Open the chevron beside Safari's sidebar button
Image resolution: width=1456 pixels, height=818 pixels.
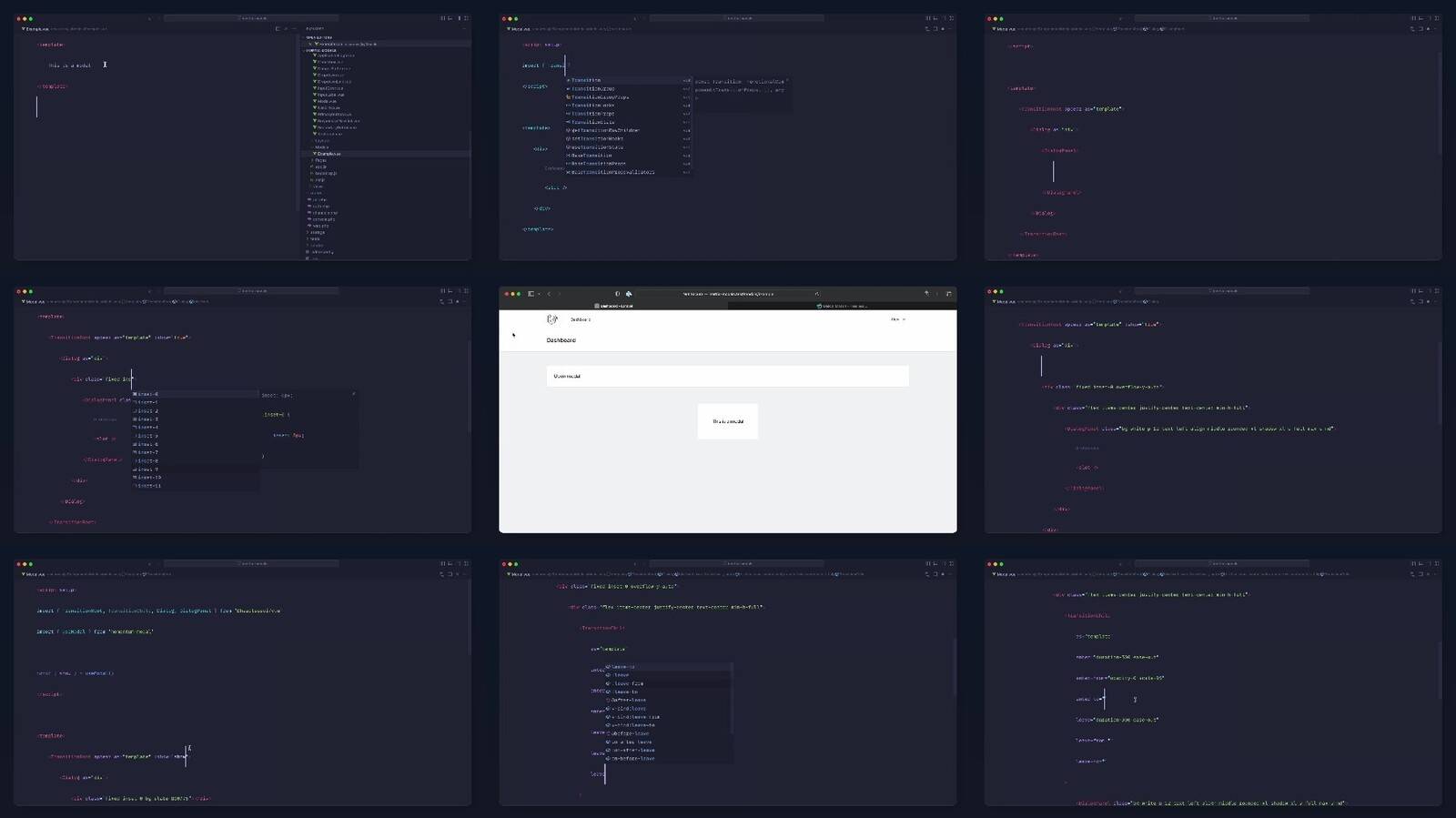click(539, 294)
